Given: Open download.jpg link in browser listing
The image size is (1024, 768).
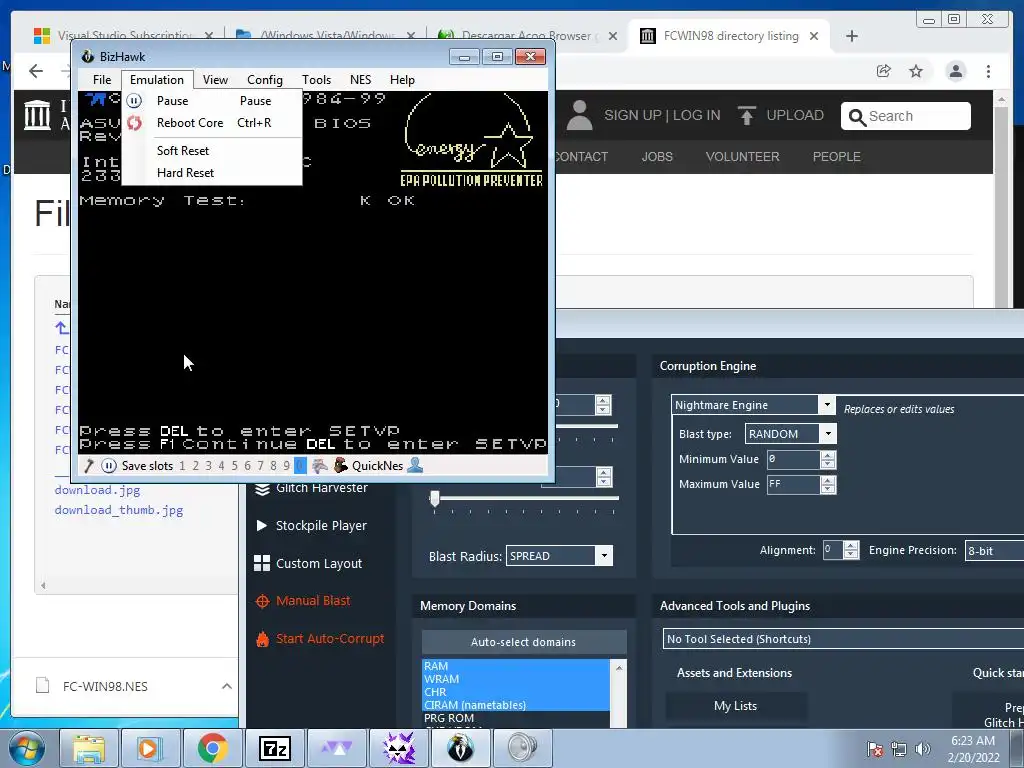Looking at the screenshot, I should [x=97, y=490].
